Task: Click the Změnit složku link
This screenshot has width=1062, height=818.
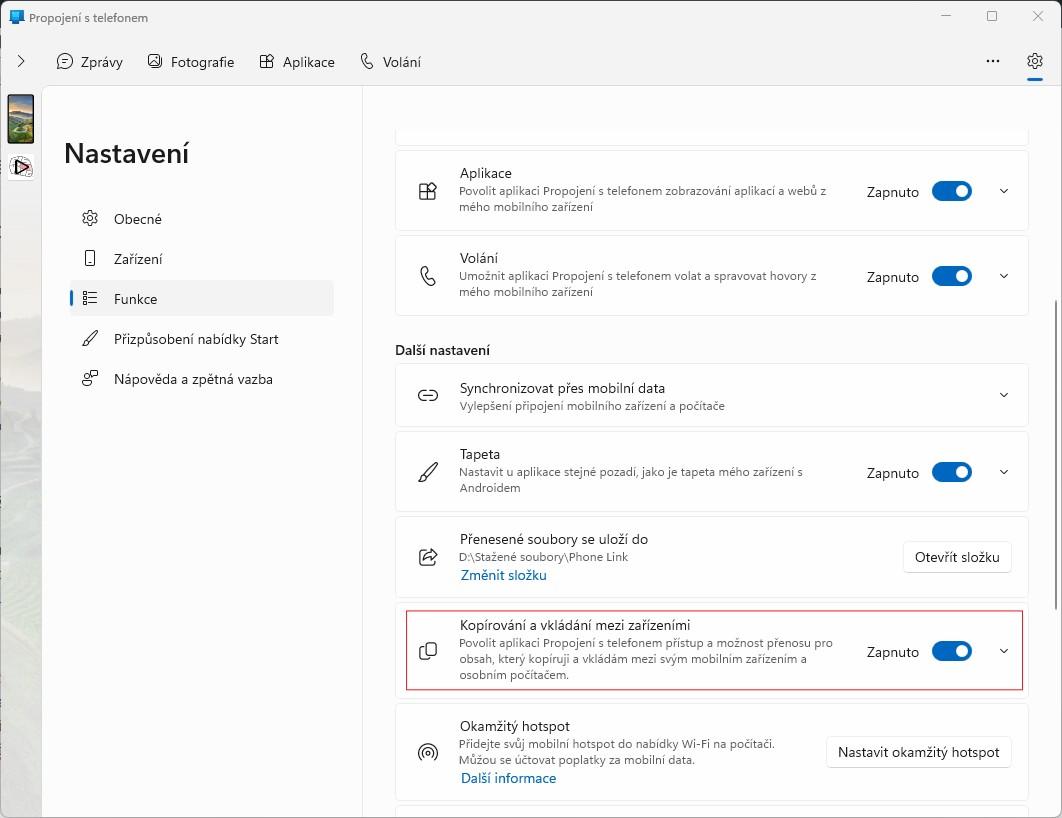Action: pyautogui.click(x=503, y=575)
